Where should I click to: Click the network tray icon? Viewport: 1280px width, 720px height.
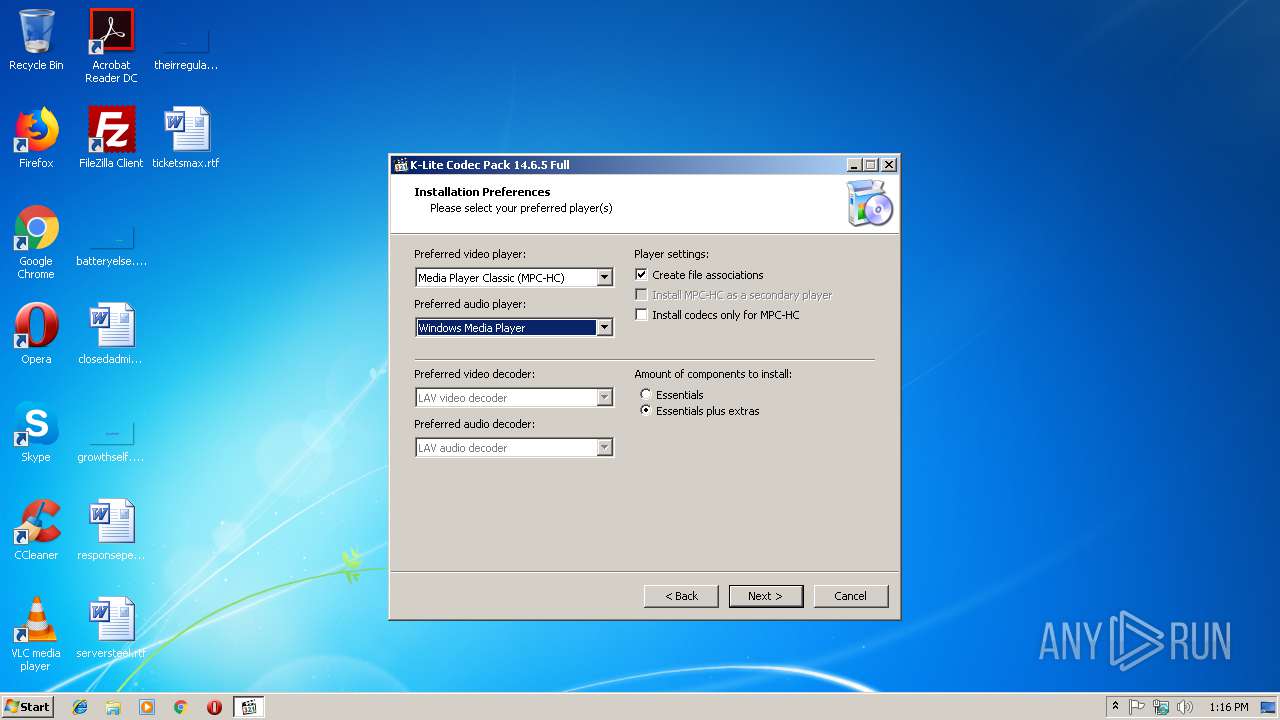1161,707
